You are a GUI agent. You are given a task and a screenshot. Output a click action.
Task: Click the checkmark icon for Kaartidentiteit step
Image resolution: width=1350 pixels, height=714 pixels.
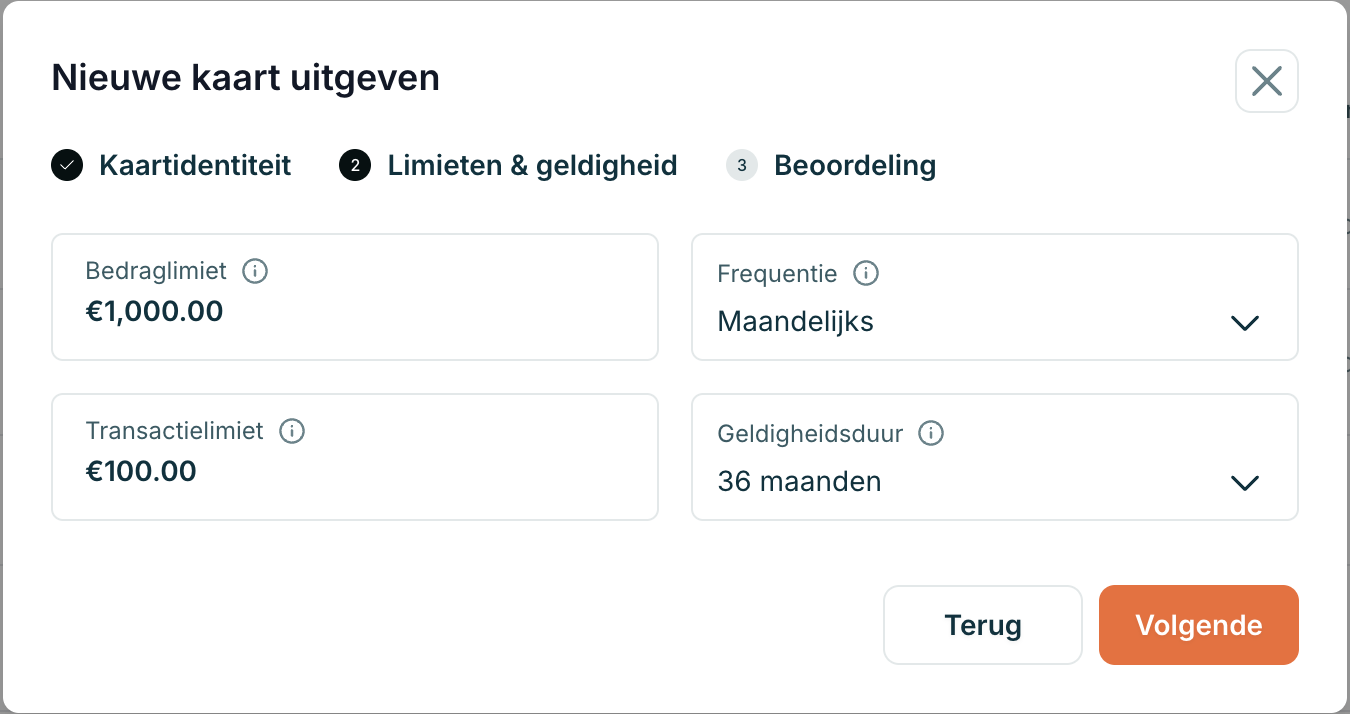tap(67, 165)
